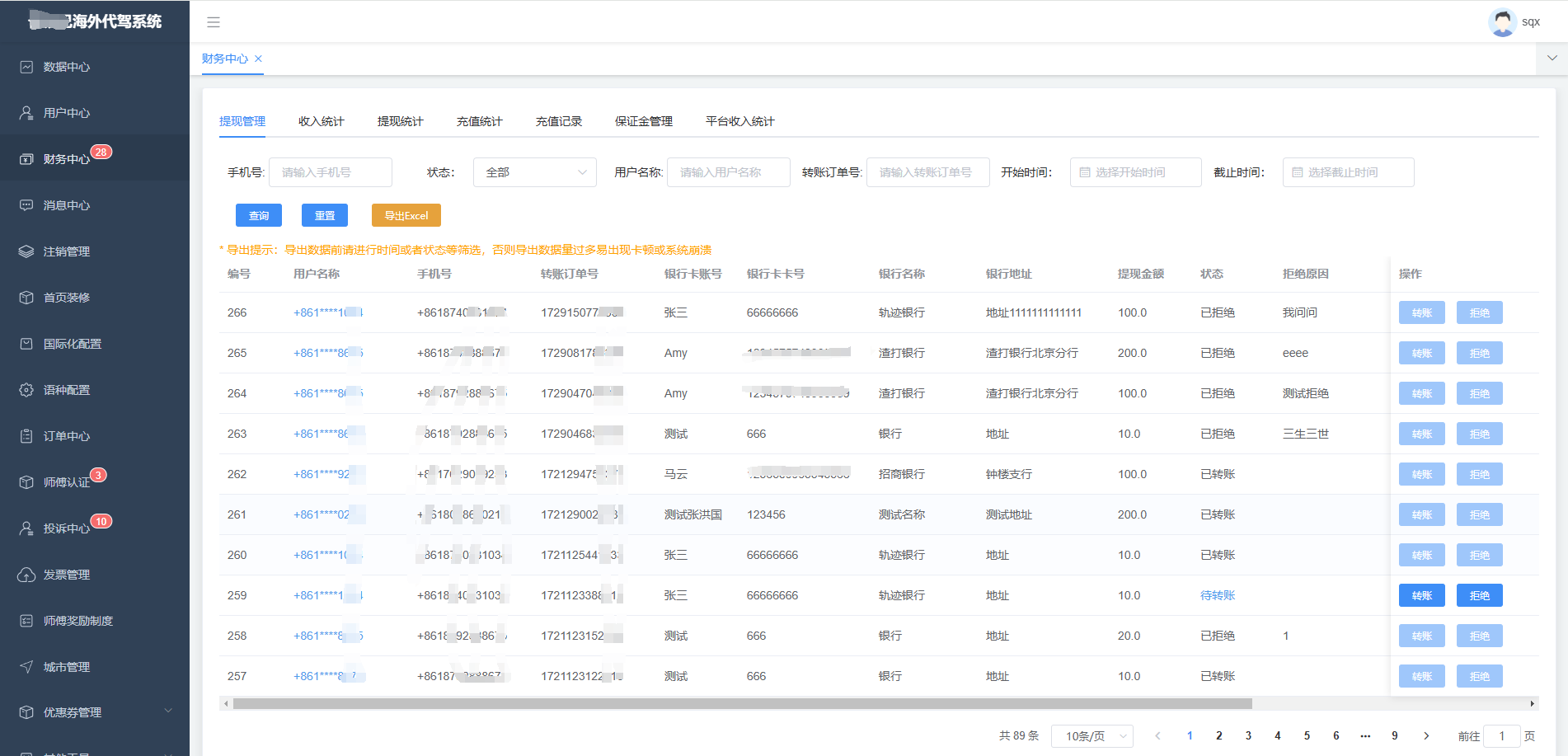This screenshot has width=1568, height=756.
Task: Click the 查询 search button
Action: tap(258, 214)
